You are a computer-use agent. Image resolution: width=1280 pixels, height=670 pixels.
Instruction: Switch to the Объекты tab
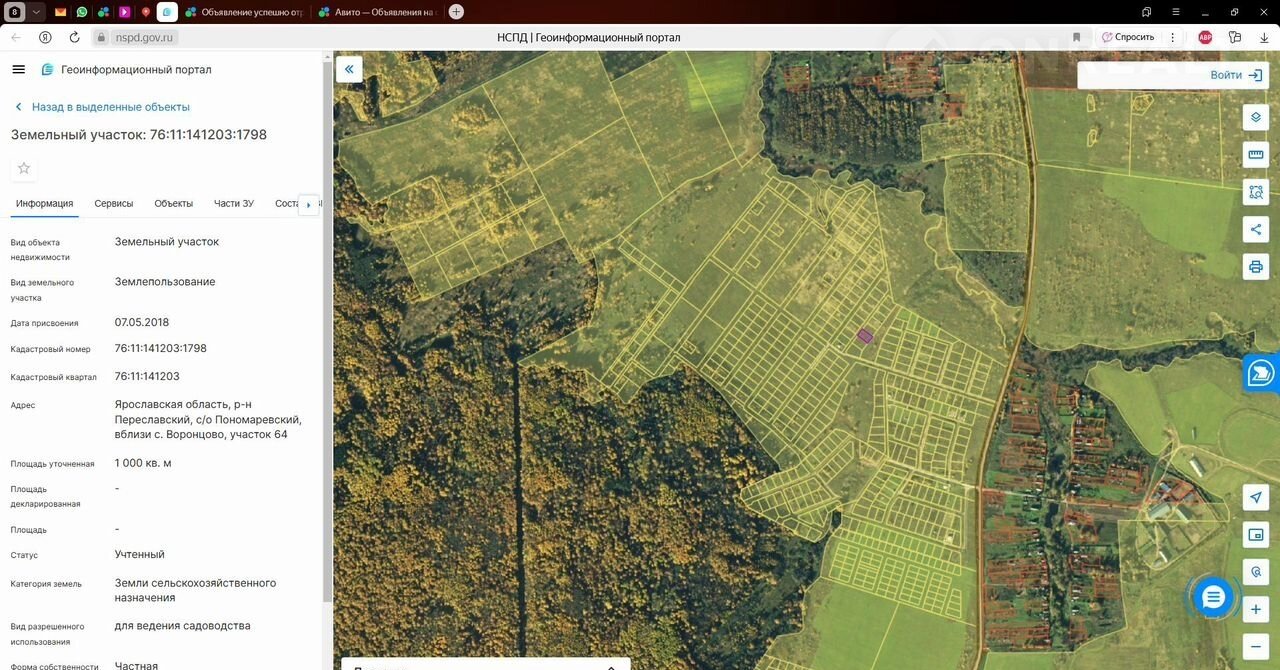pyautogui.click(x=174, y=204)
